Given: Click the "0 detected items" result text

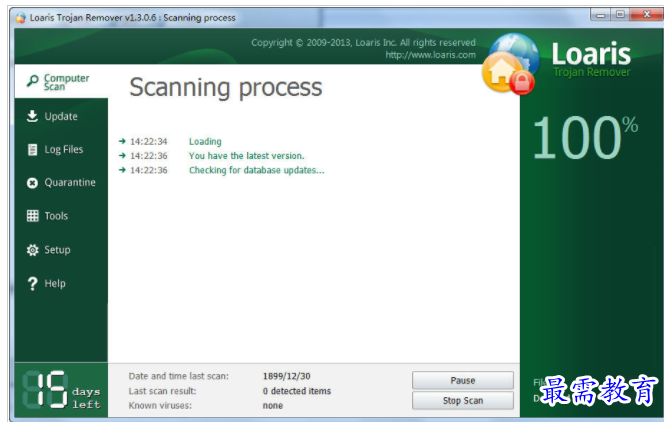Looking at the screenshot, I should click(296, 391).
